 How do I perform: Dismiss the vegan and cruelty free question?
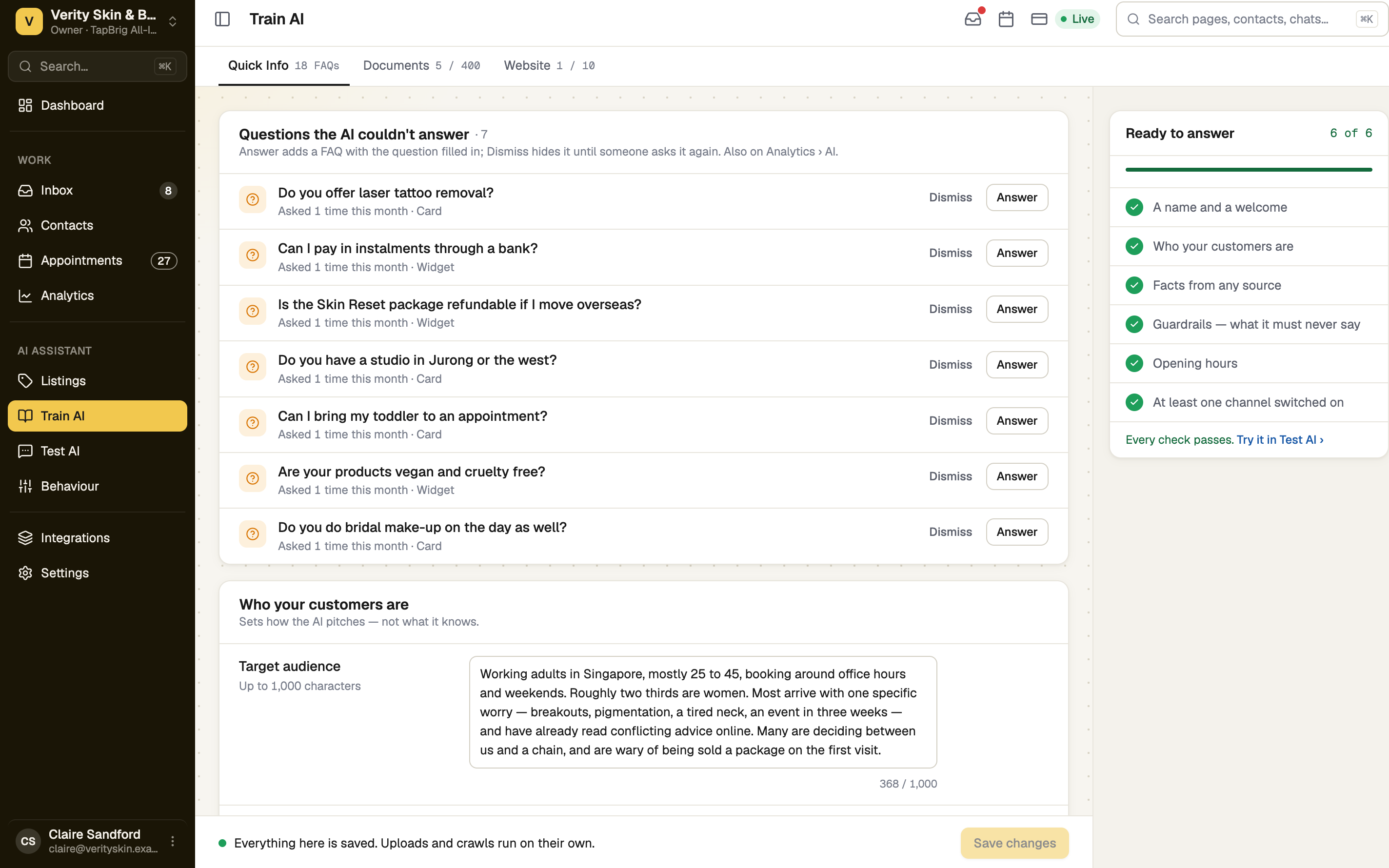tap(951, 476)
